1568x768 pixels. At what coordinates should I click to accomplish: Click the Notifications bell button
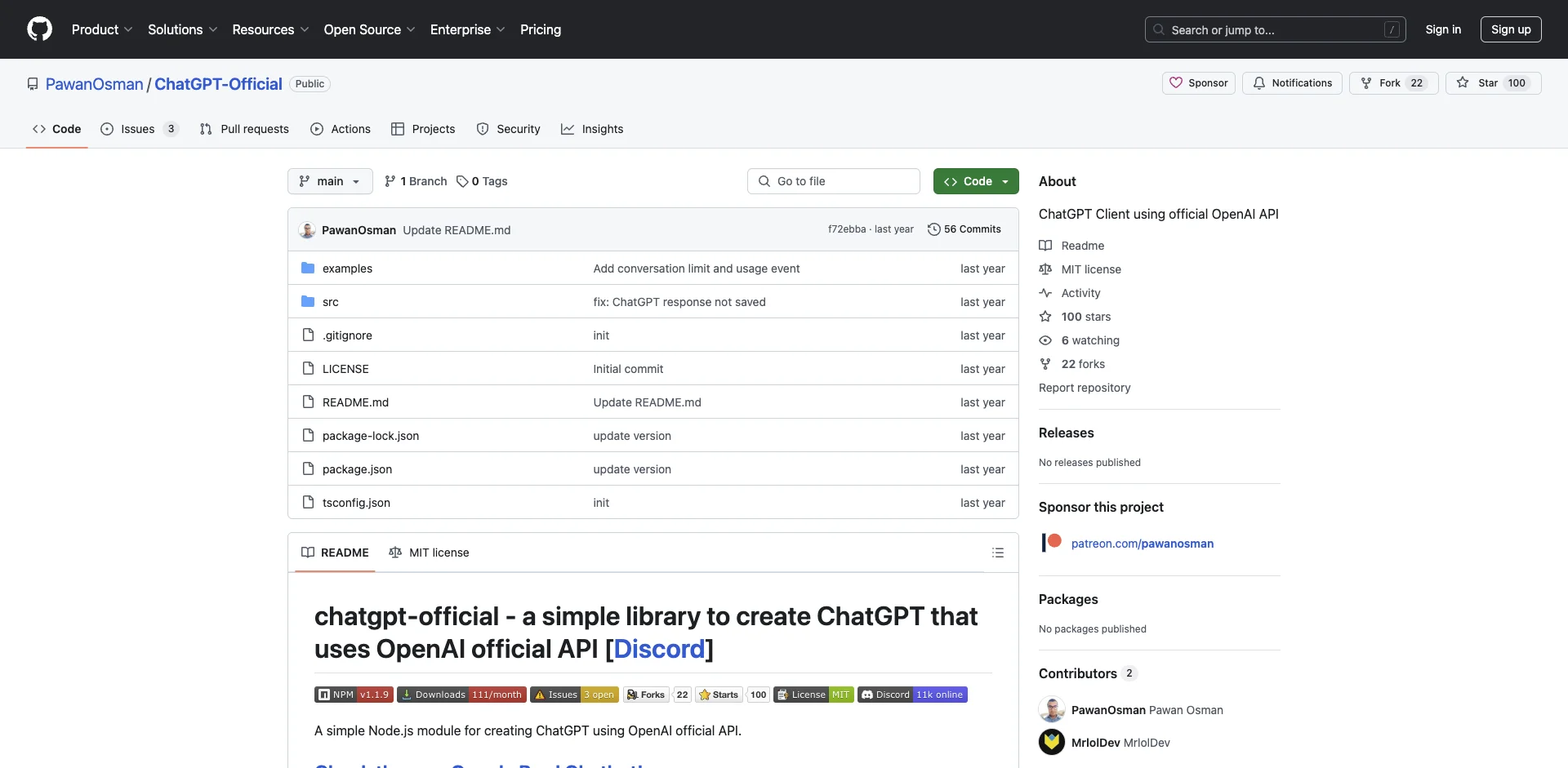1292,83
